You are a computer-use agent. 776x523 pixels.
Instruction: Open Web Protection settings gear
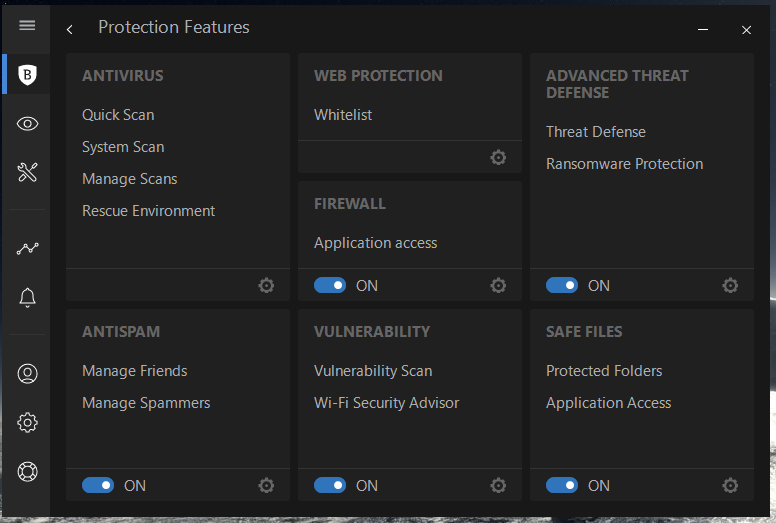coord(498,157)
